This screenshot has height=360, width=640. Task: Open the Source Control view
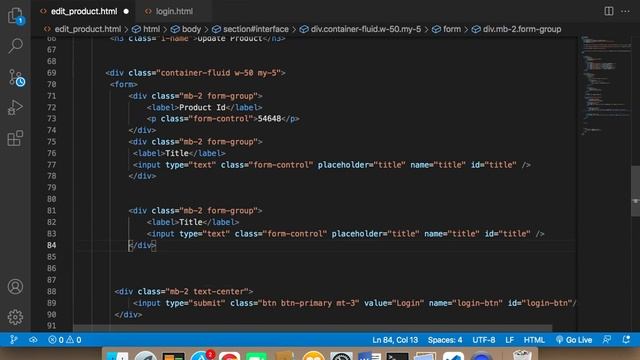coord(16,78)
